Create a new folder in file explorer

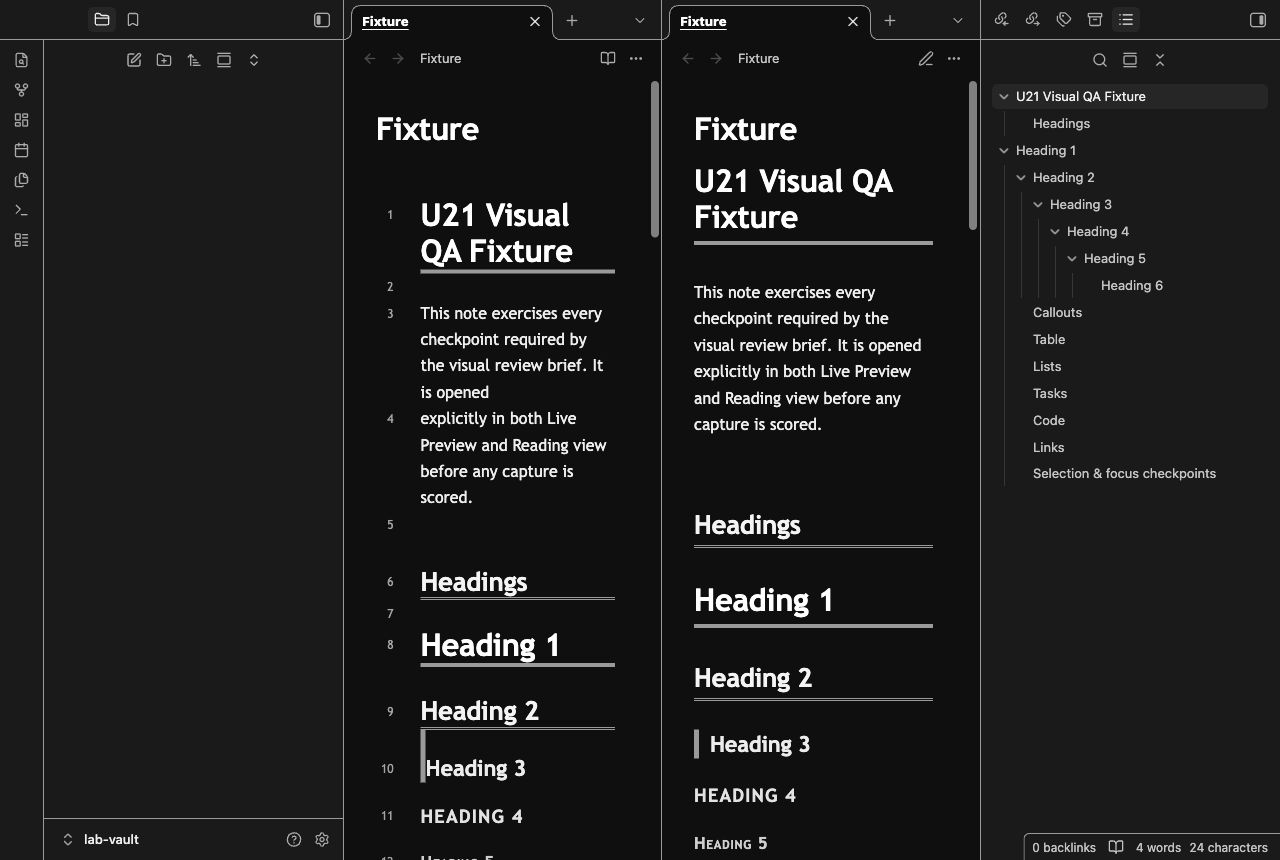164,60
